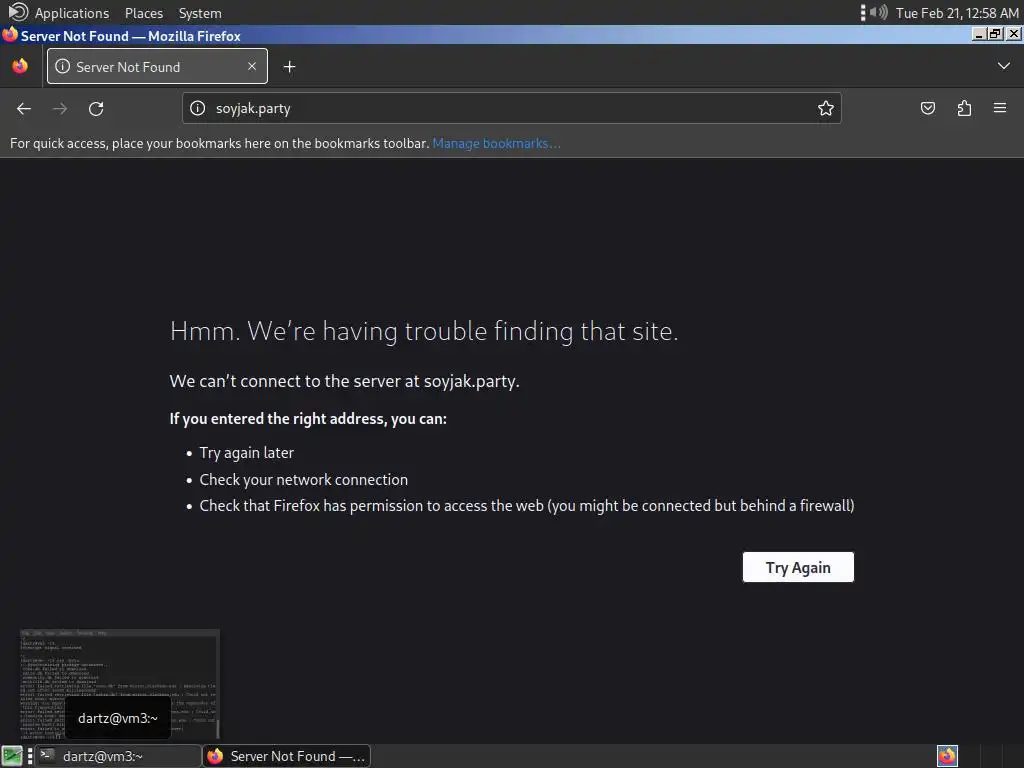Go back with the back arrow
This screenshot has height=768, width=1024.
24,108
